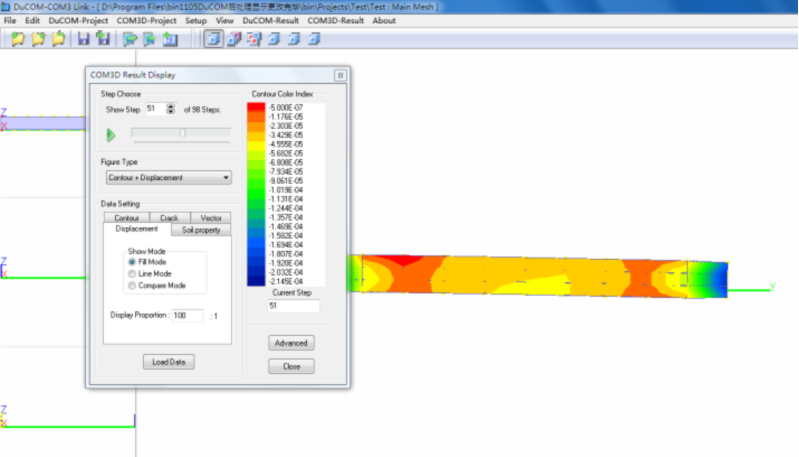This screenshot has width=799, height=457.
Task: Click the Advanced button
Action: [291, 343]
